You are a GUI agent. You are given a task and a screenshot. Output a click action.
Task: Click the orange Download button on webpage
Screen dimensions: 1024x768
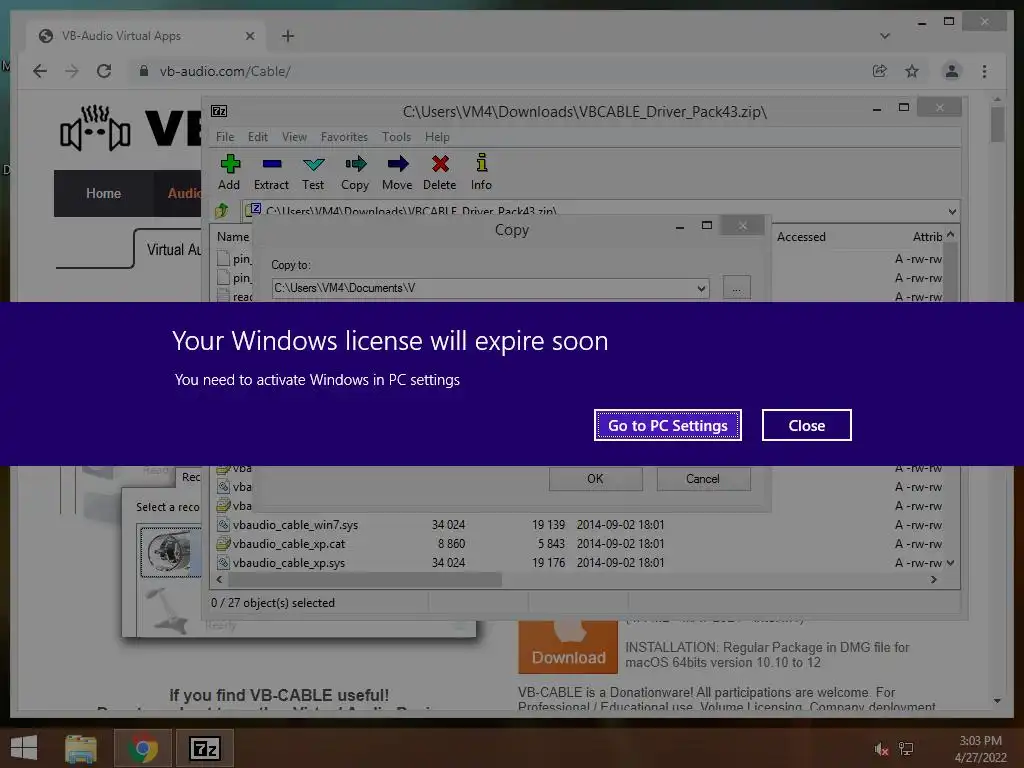[568, 647]
